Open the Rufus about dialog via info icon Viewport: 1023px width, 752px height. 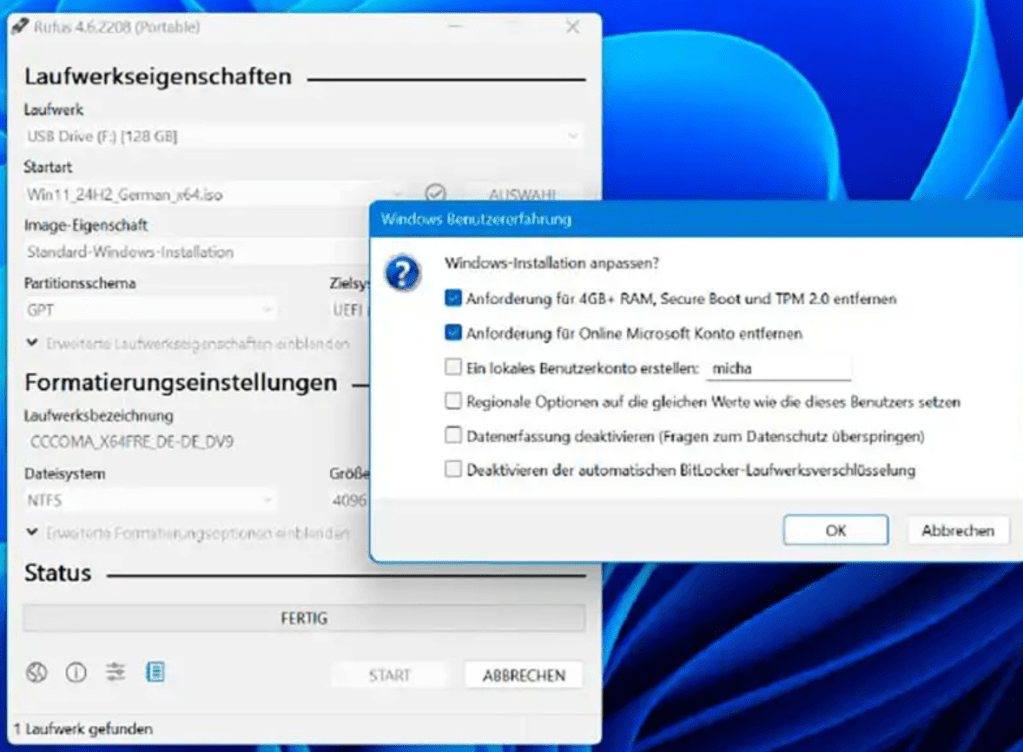pyautogui.click(x=76, y=674)
